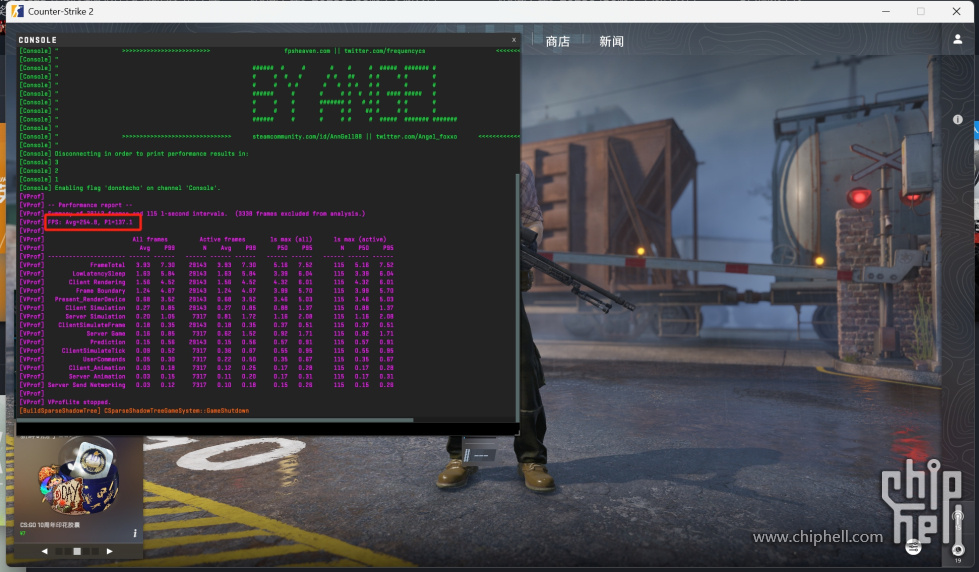Click the "fpsheaven.com || twitter.com/frequencycs" text

[355, 51]
